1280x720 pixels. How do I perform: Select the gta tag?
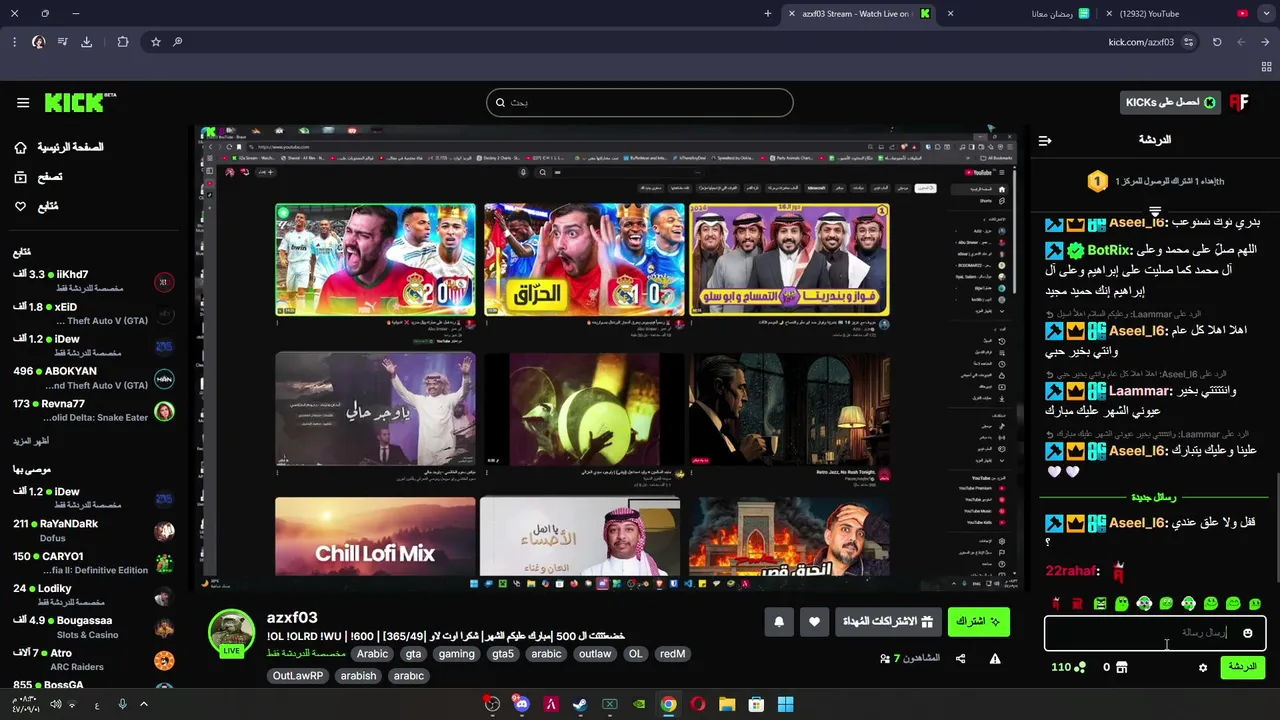[413, 654]
